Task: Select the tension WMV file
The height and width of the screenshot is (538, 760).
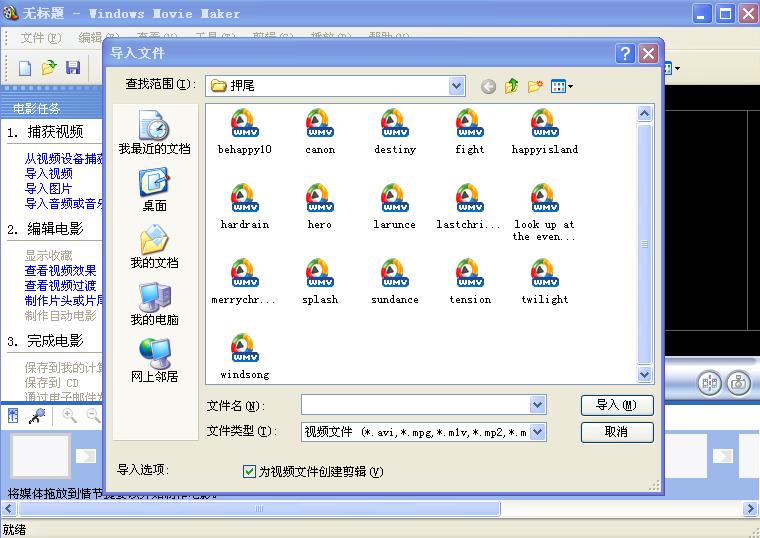Action: (470, 282)
